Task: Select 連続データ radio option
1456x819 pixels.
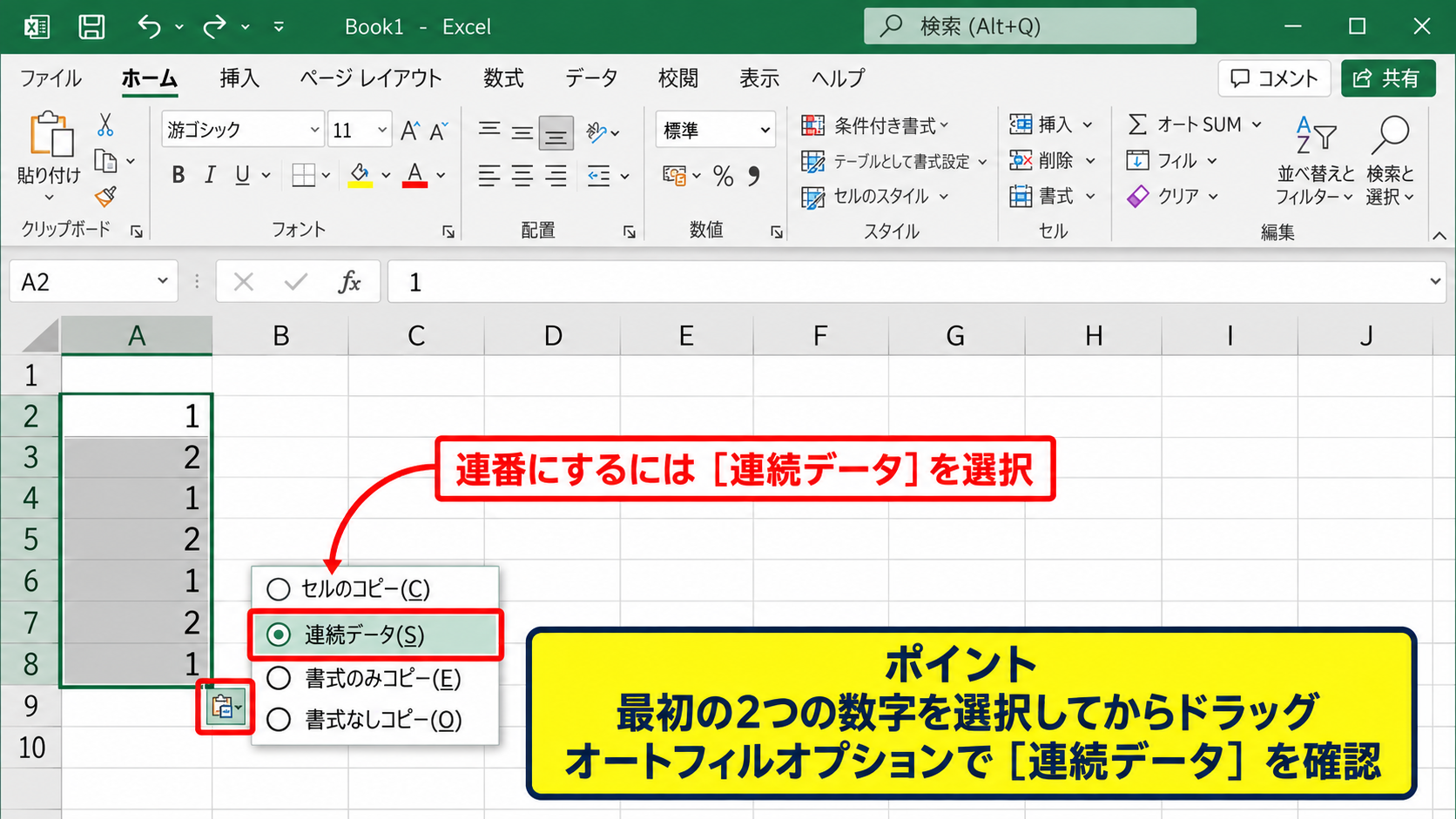Action: [x=376, y=635]
